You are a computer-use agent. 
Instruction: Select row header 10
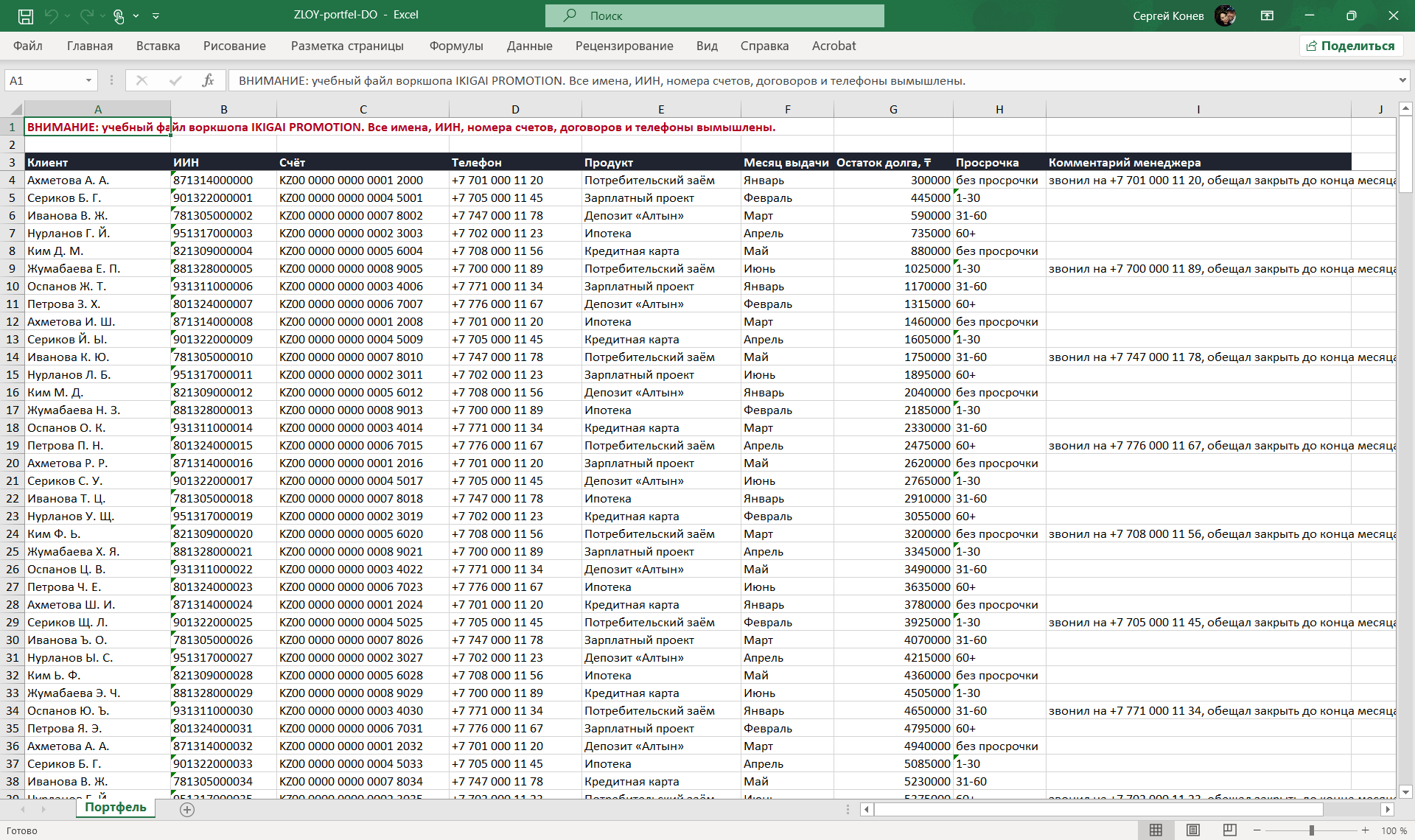[13, 286]
